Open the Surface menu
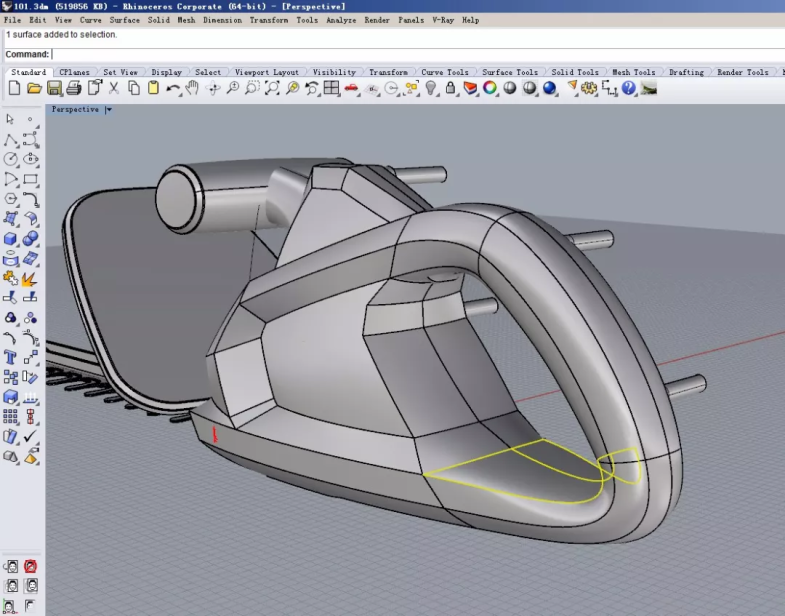 point(124,20)
